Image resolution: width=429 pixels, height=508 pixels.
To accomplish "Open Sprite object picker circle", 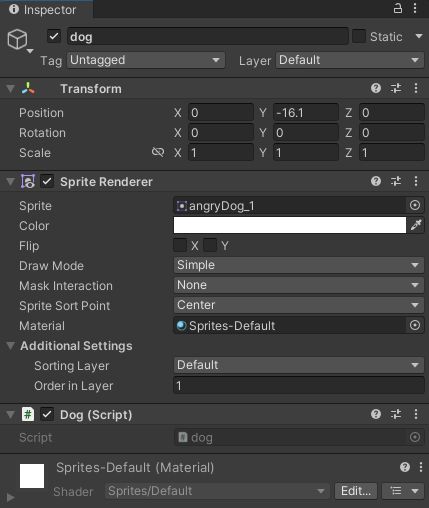I will click(415, 205).
